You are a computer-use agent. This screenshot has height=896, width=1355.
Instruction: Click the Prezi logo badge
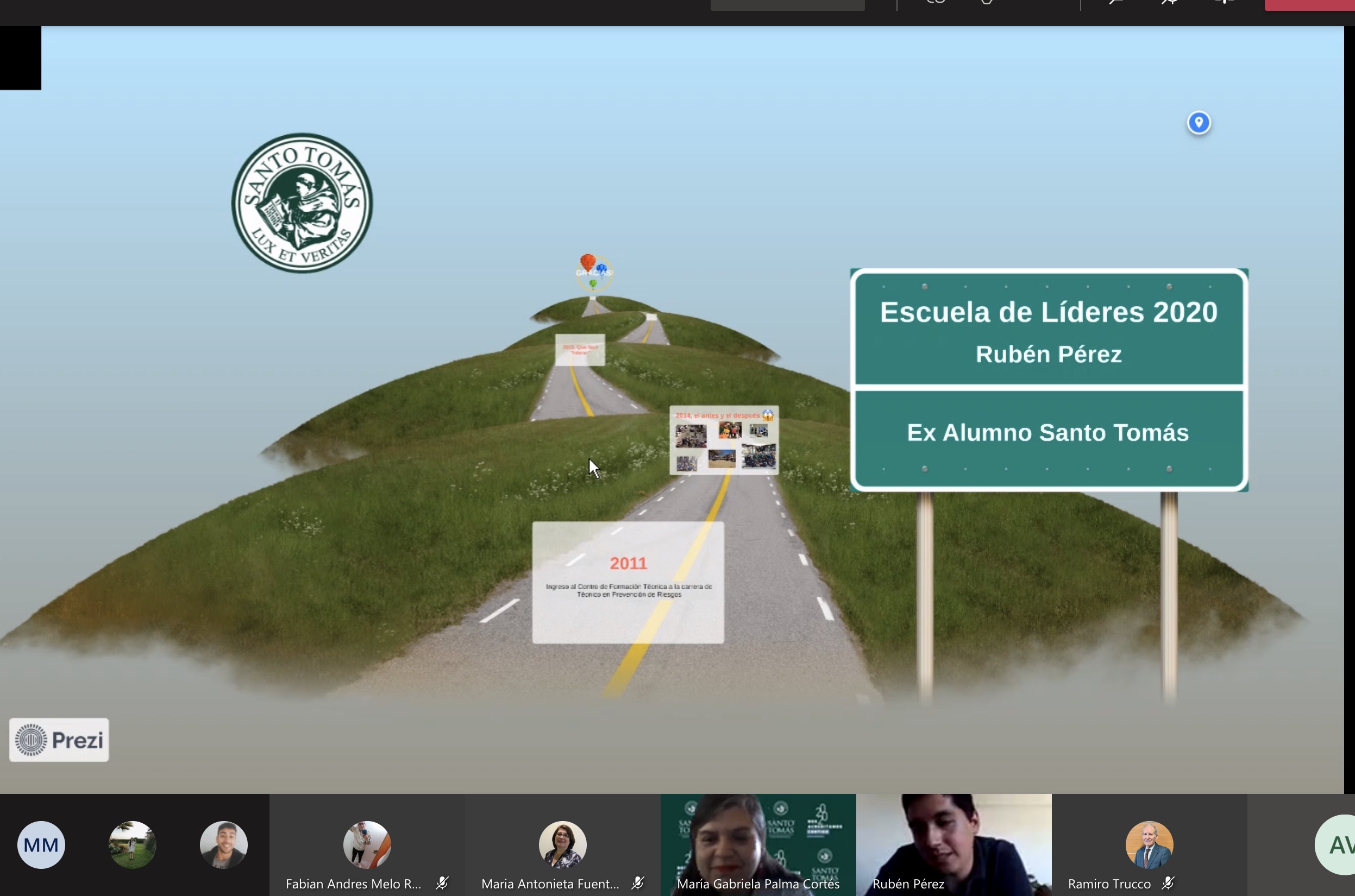pos(59,740)
